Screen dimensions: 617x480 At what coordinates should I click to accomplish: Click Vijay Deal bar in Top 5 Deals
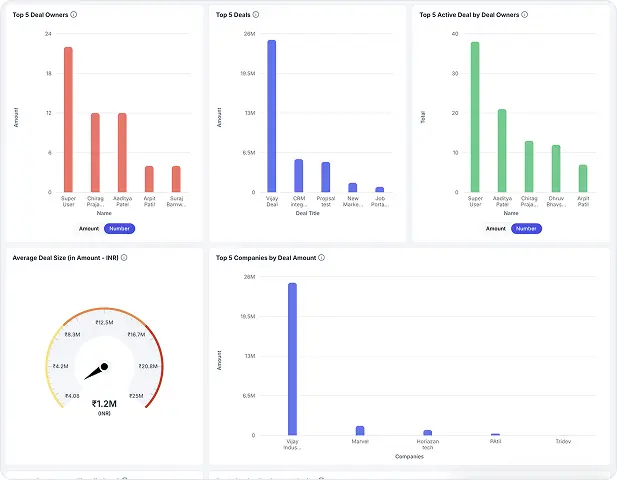coord(271,115)
